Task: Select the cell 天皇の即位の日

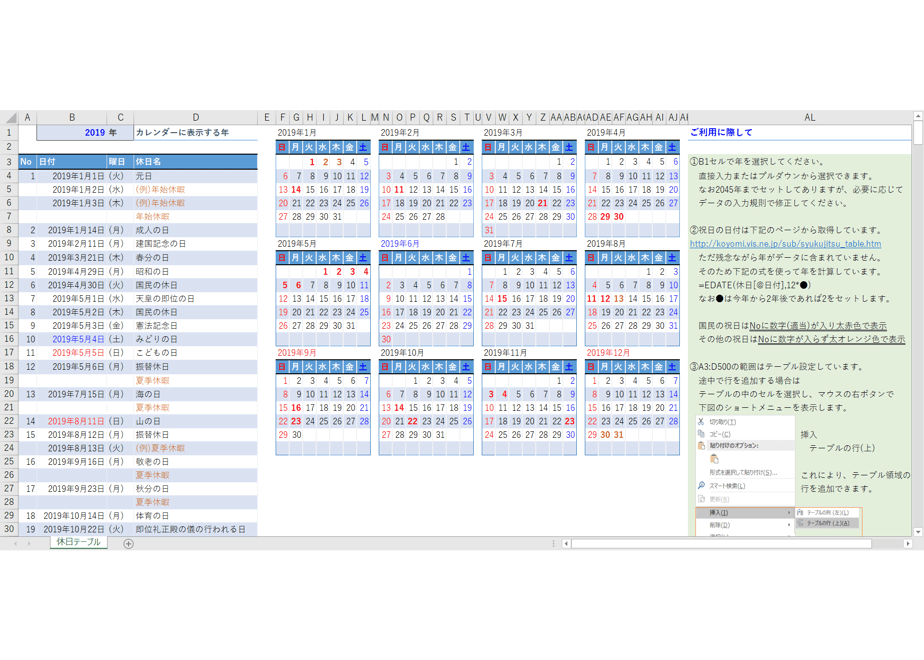Action: click(196, 298)
